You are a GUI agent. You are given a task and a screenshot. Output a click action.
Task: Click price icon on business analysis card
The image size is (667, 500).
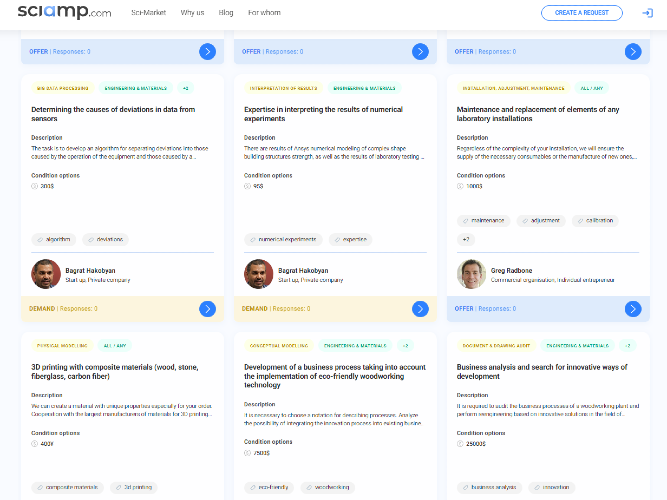tap(460, 444)
